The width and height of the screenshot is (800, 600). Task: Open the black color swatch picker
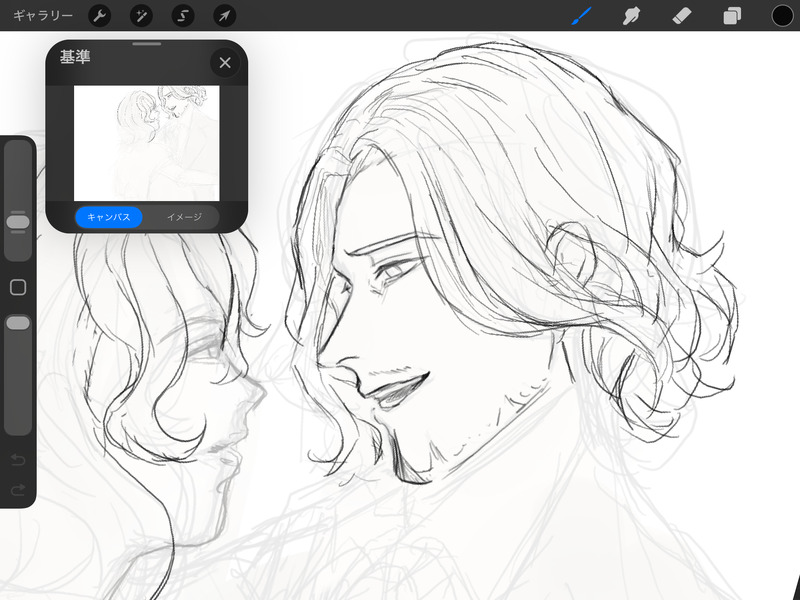click(x=782, y=16)
